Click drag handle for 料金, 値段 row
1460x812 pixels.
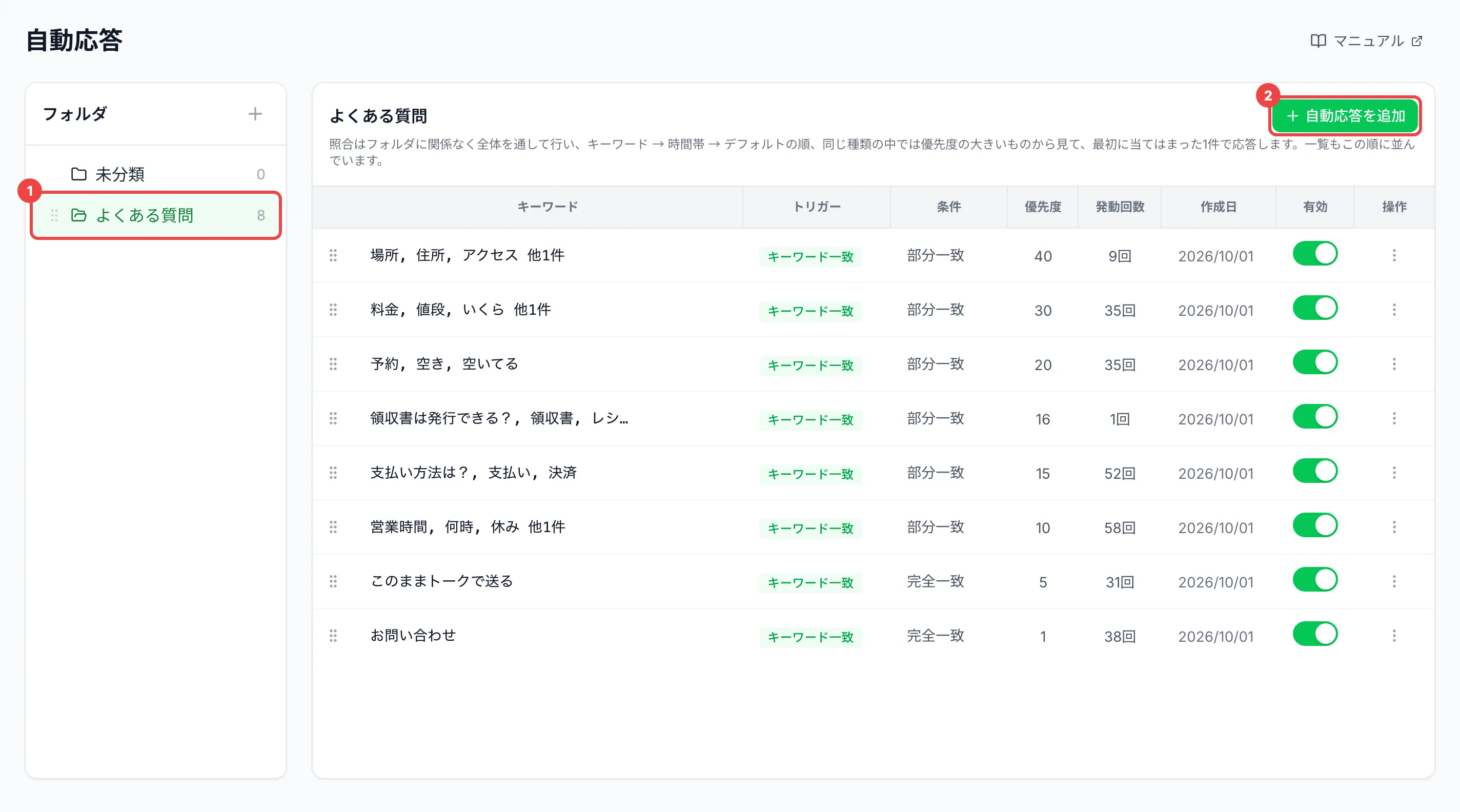click(333, 310)
